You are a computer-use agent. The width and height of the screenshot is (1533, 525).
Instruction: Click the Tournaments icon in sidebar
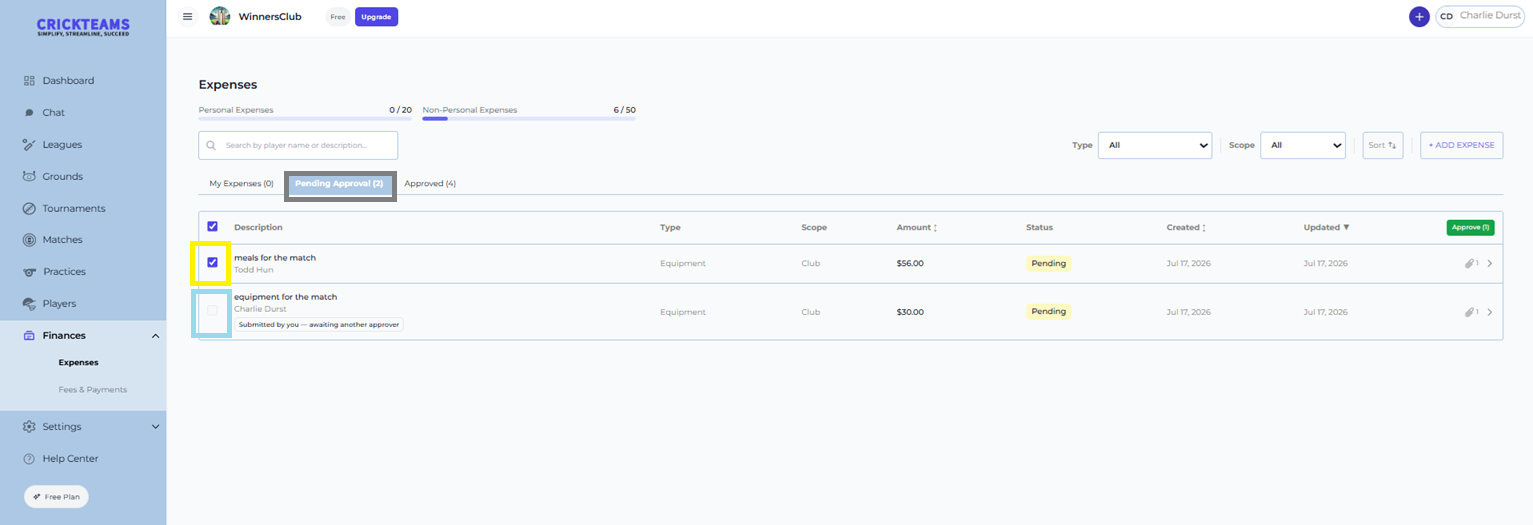[x=29, y=208]
